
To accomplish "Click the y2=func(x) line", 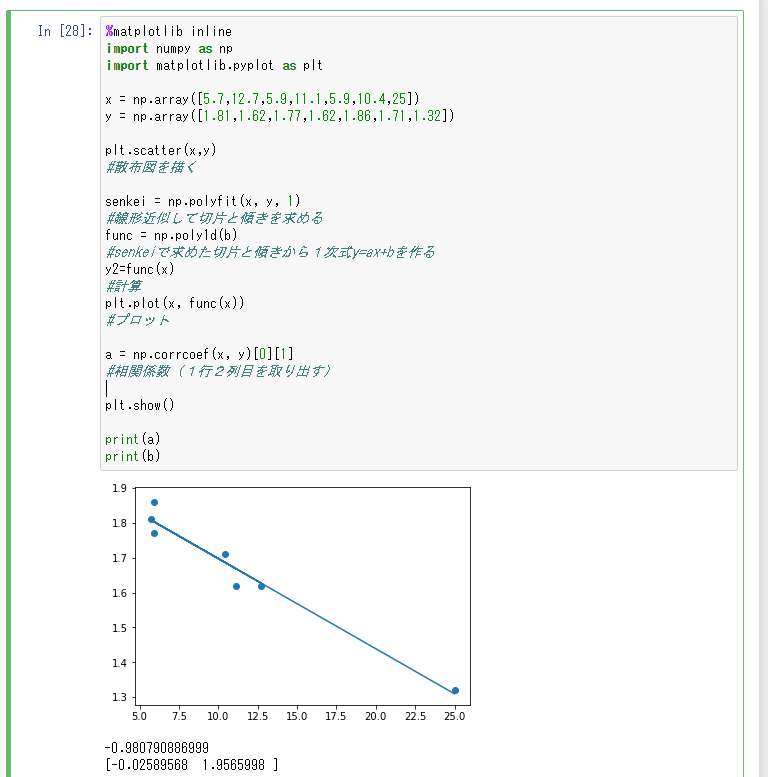I will (140, 269).
